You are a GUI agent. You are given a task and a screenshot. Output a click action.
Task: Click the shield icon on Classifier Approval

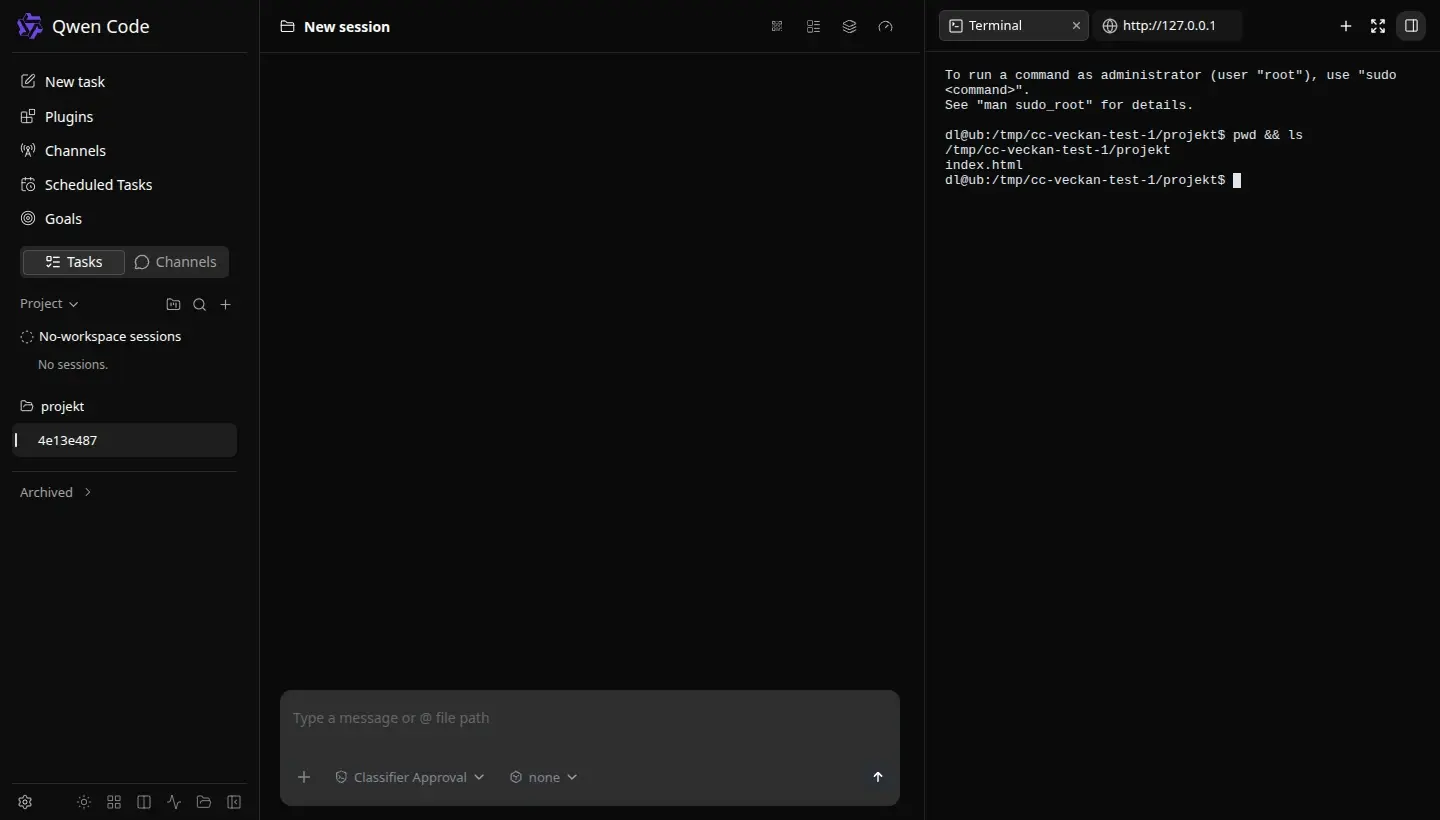(x=341, y=777)
